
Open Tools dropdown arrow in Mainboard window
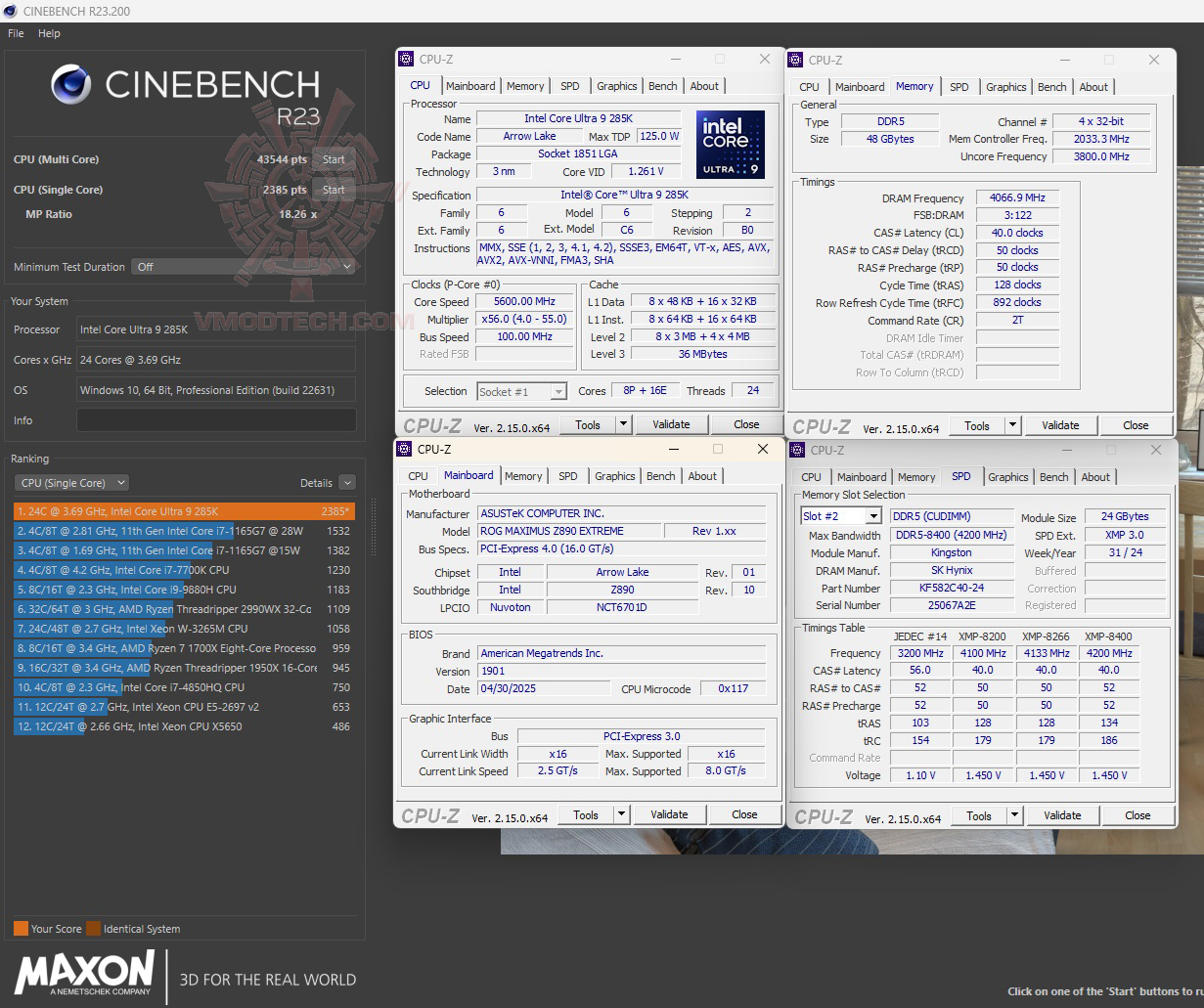pyautogui.click(x=621, y=814)
